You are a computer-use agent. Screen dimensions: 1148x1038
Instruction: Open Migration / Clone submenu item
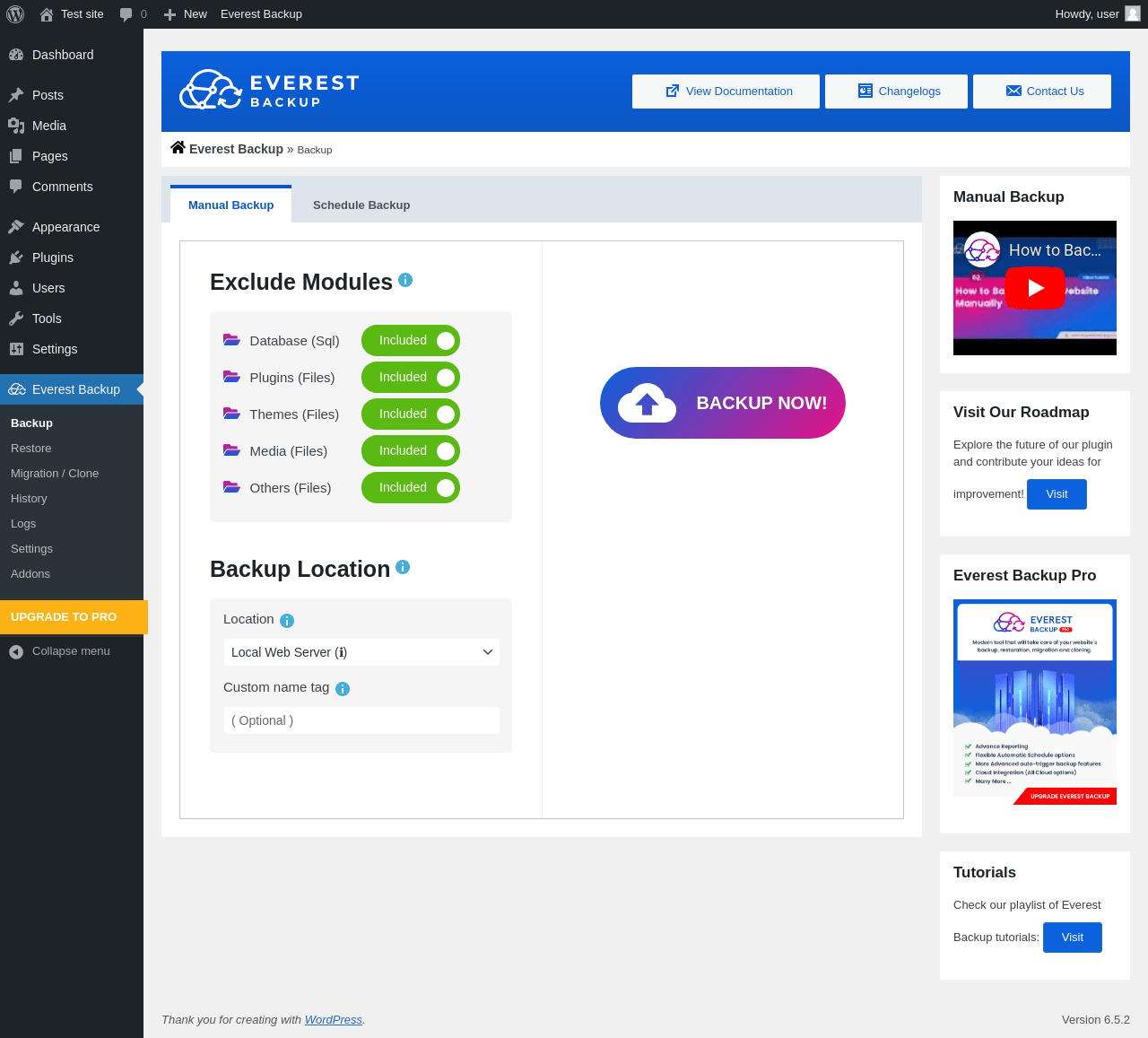click(72, 474)
